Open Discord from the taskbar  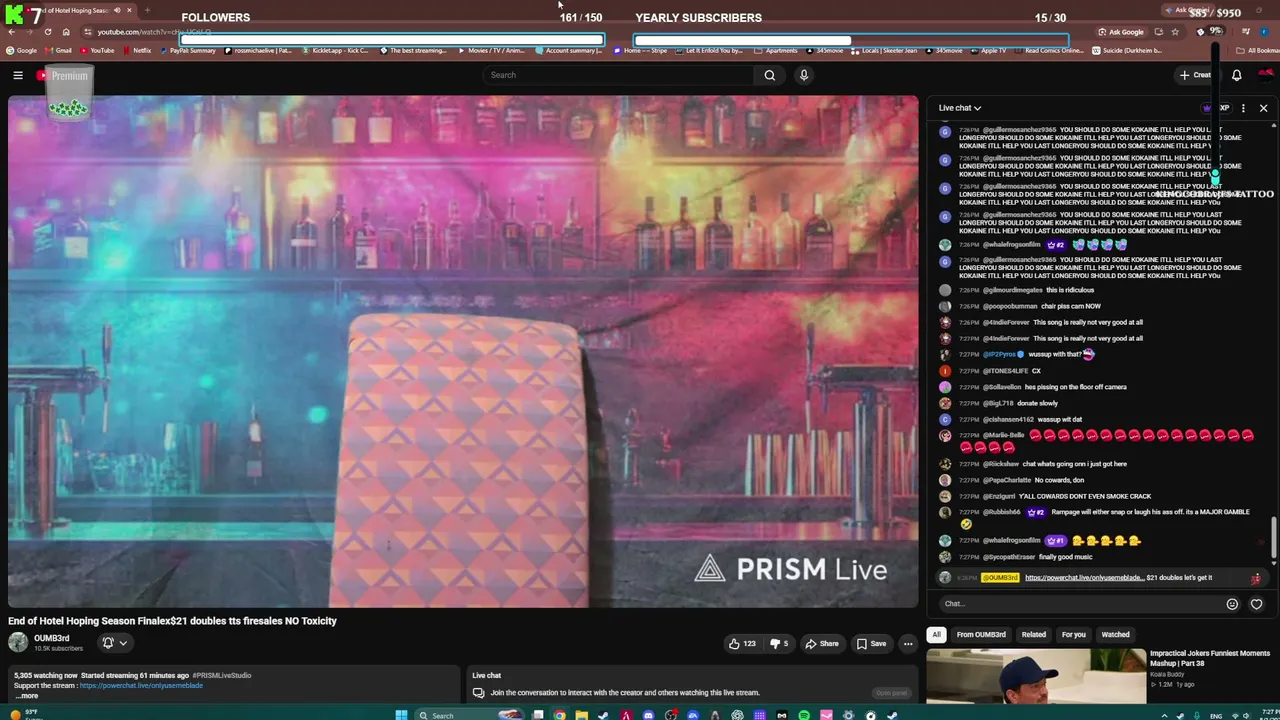tap(648, 715)
